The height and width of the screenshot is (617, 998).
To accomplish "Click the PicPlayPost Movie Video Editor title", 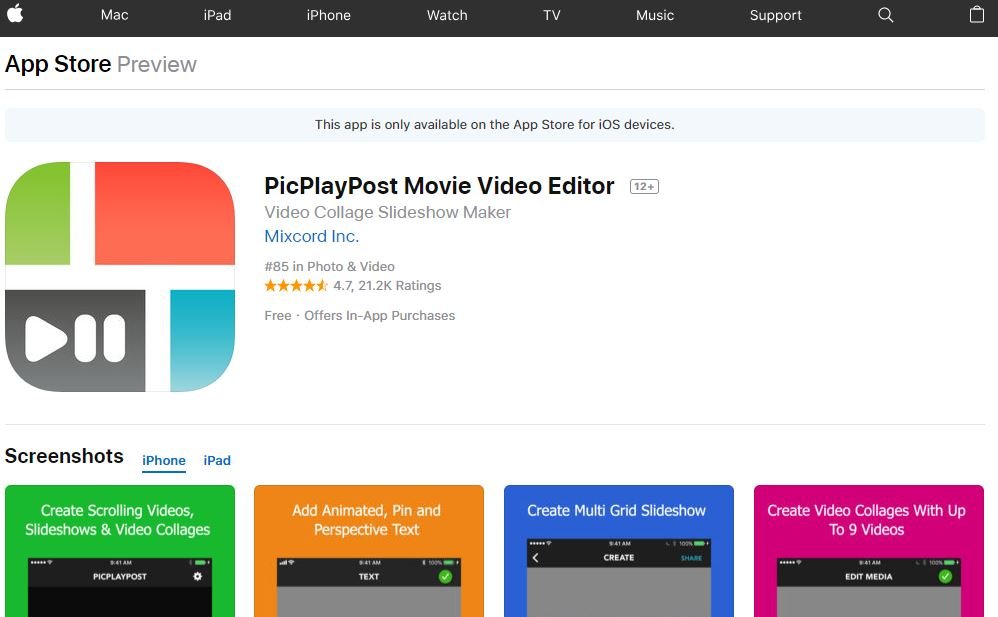I will pyautogui.click(x=439, y=186).
